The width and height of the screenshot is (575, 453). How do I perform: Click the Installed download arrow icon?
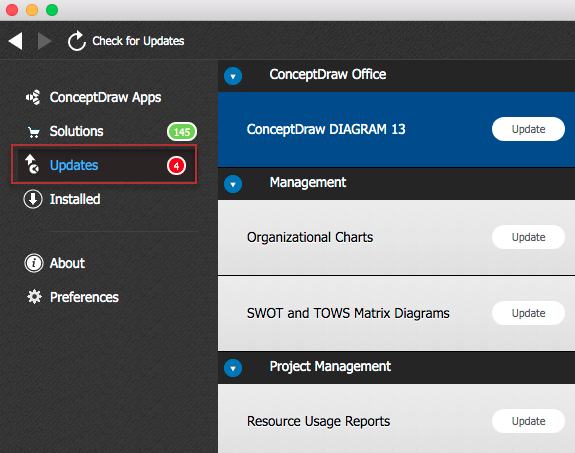(33, 199)
